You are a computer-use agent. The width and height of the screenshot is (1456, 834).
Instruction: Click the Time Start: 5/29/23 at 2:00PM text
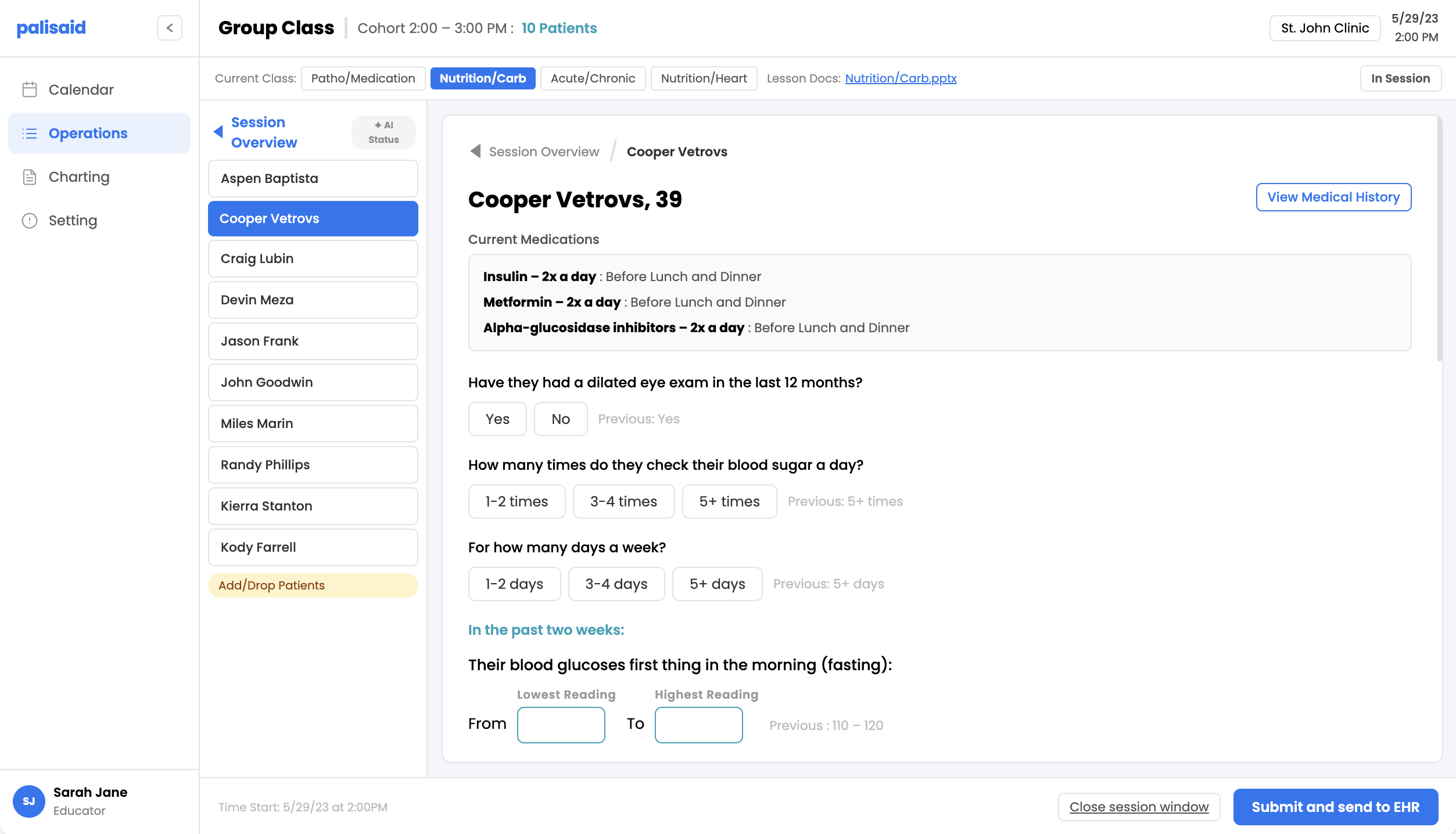pyautogui.click(x=303, y=807)
